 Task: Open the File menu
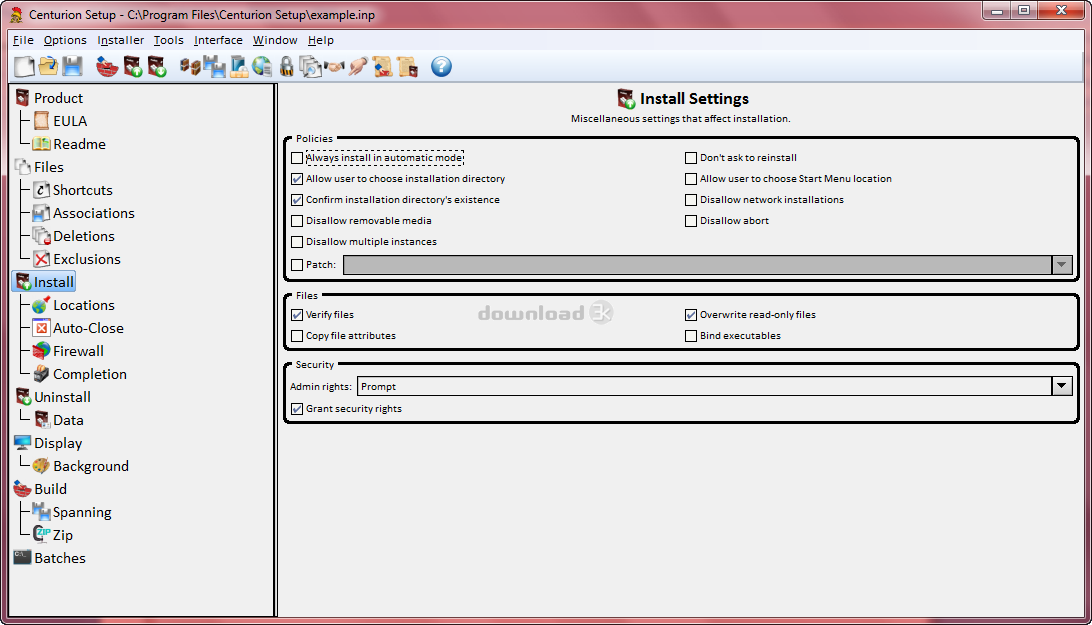coord(23,40)
